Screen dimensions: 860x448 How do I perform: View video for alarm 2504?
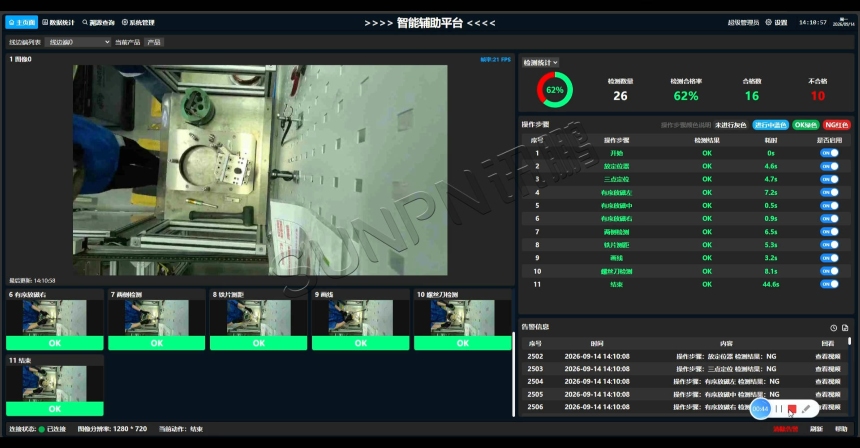(828, 382)
